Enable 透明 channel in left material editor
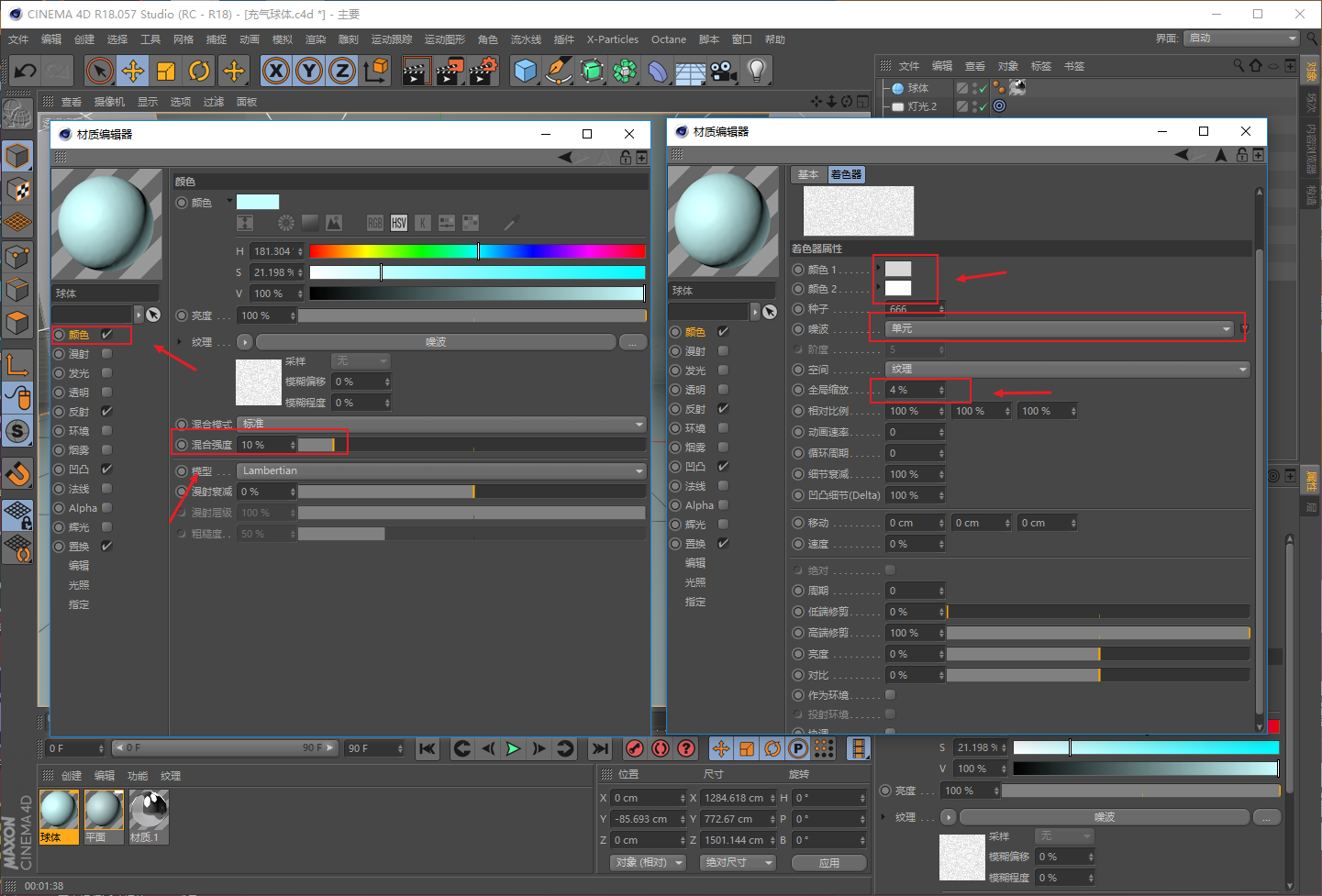The width and height of the screenshot is (1322, 896). 106,393
